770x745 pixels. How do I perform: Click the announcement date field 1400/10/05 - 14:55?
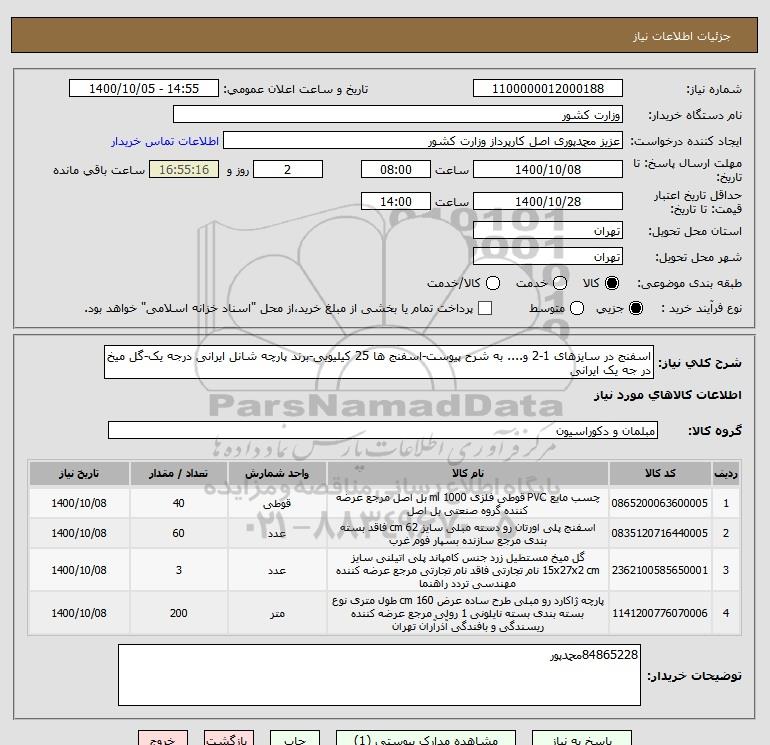pyautogui.click(x=144, y=88)
